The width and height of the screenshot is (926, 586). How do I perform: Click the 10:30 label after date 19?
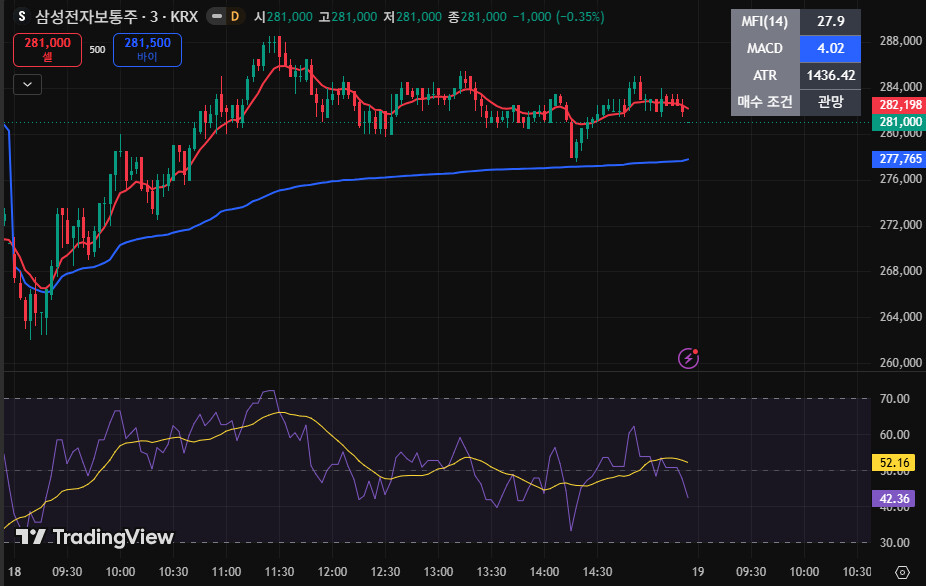[856, 572]
